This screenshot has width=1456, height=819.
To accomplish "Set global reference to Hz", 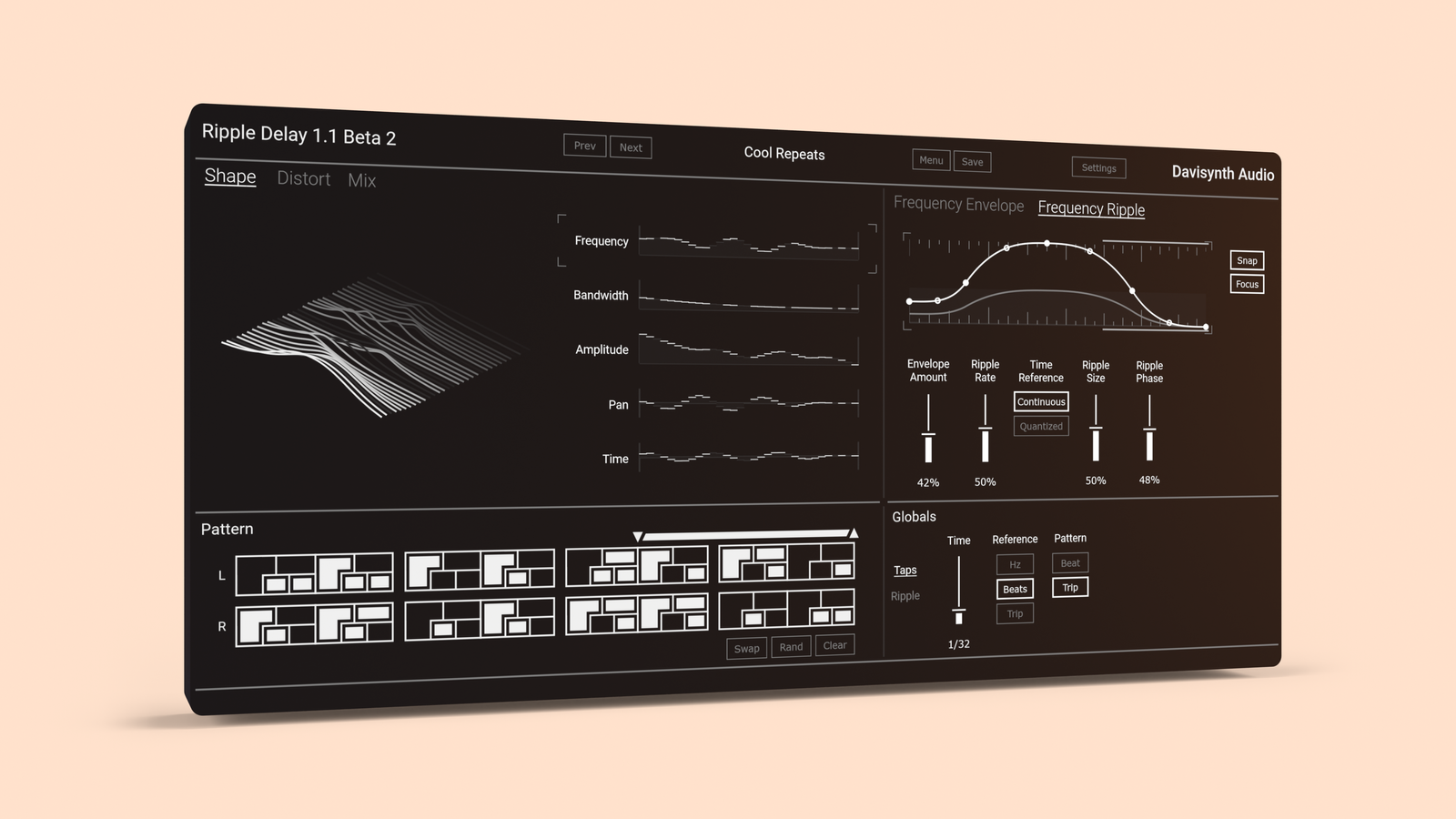I will pos(1015,564).
